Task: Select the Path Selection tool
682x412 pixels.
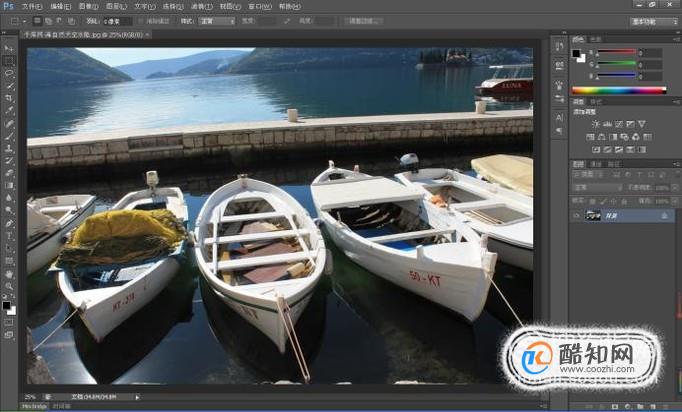Action: 9,249
